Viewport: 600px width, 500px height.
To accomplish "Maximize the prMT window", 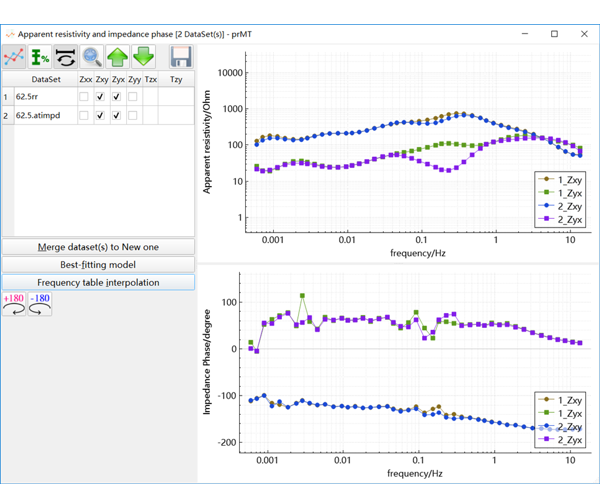I will (x=554, y=34).
